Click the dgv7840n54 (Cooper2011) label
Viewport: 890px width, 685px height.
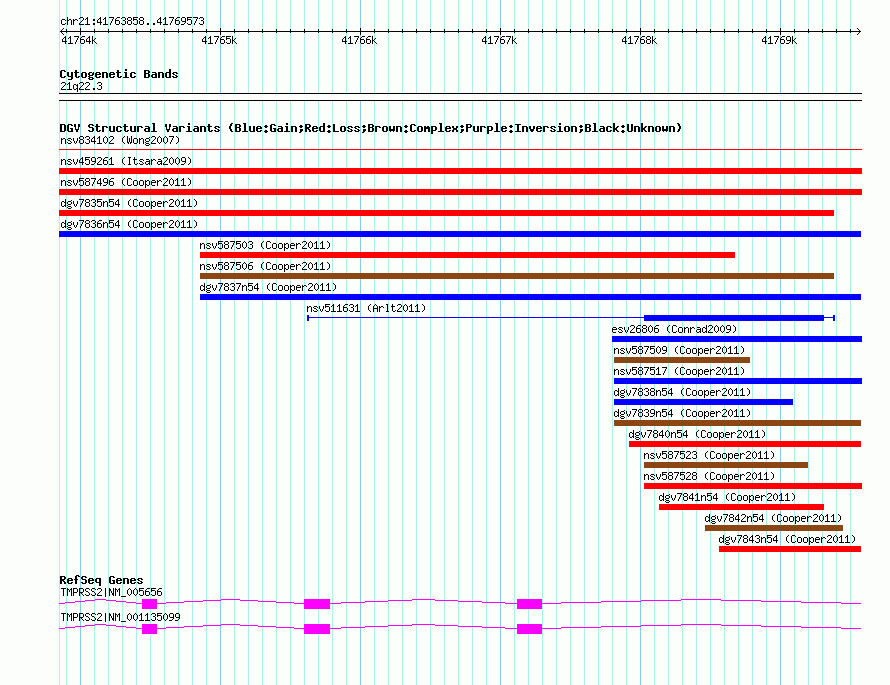pos(697,434)
